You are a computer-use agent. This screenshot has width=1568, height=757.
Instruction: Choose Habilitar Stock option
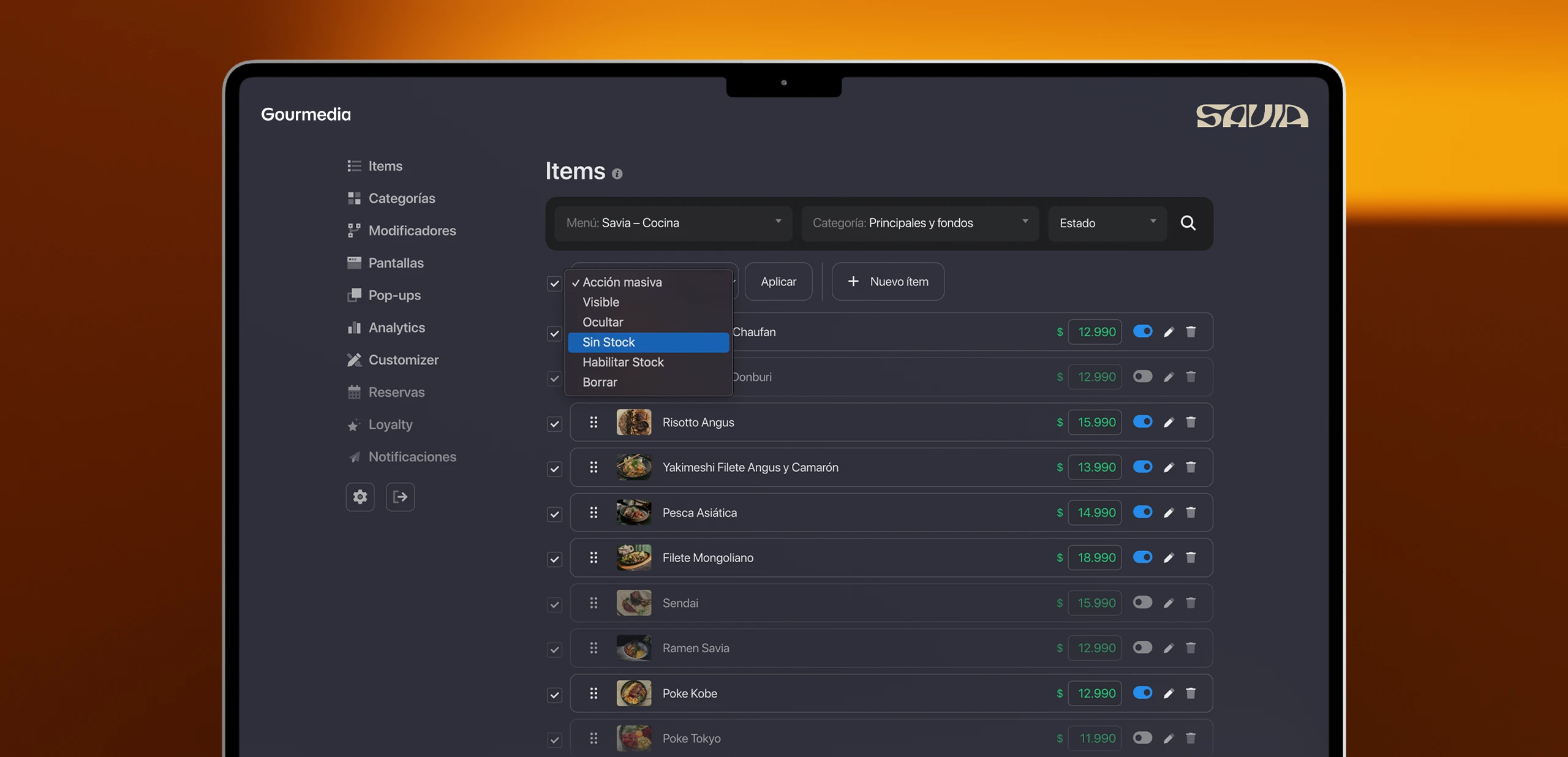pos(623,362)
